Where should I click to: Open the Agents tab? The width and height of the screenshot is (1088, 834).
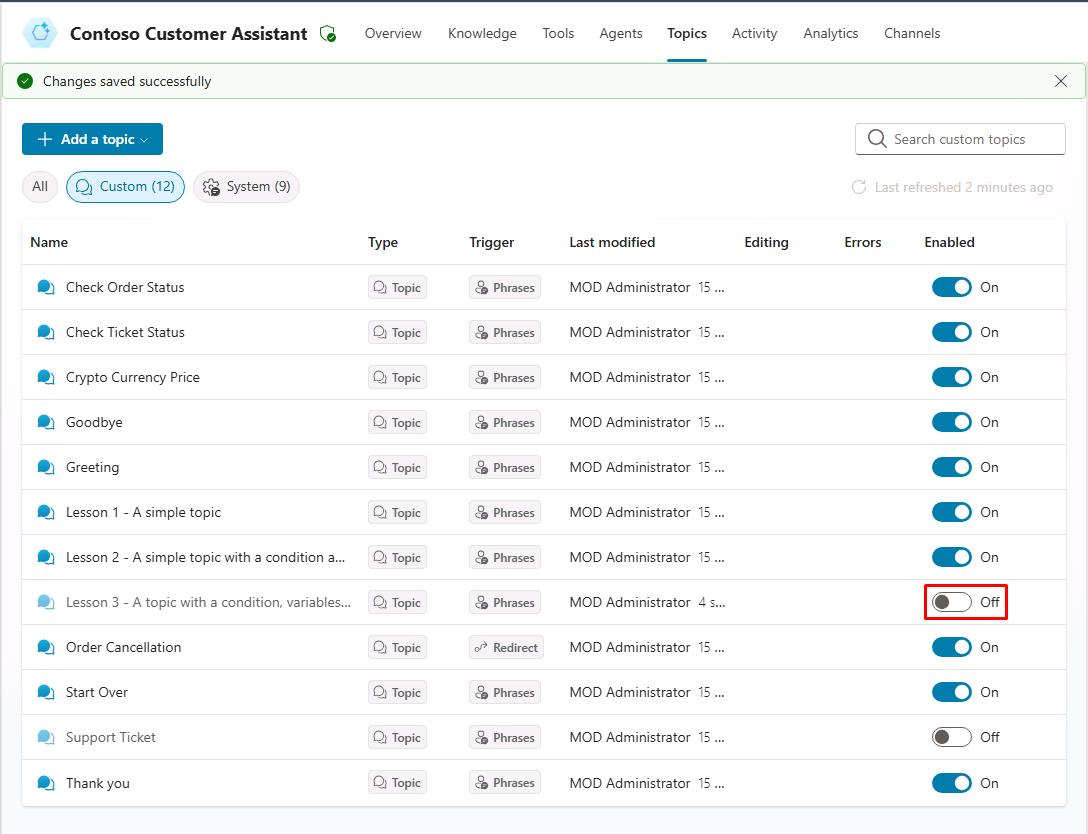point(621,33)
